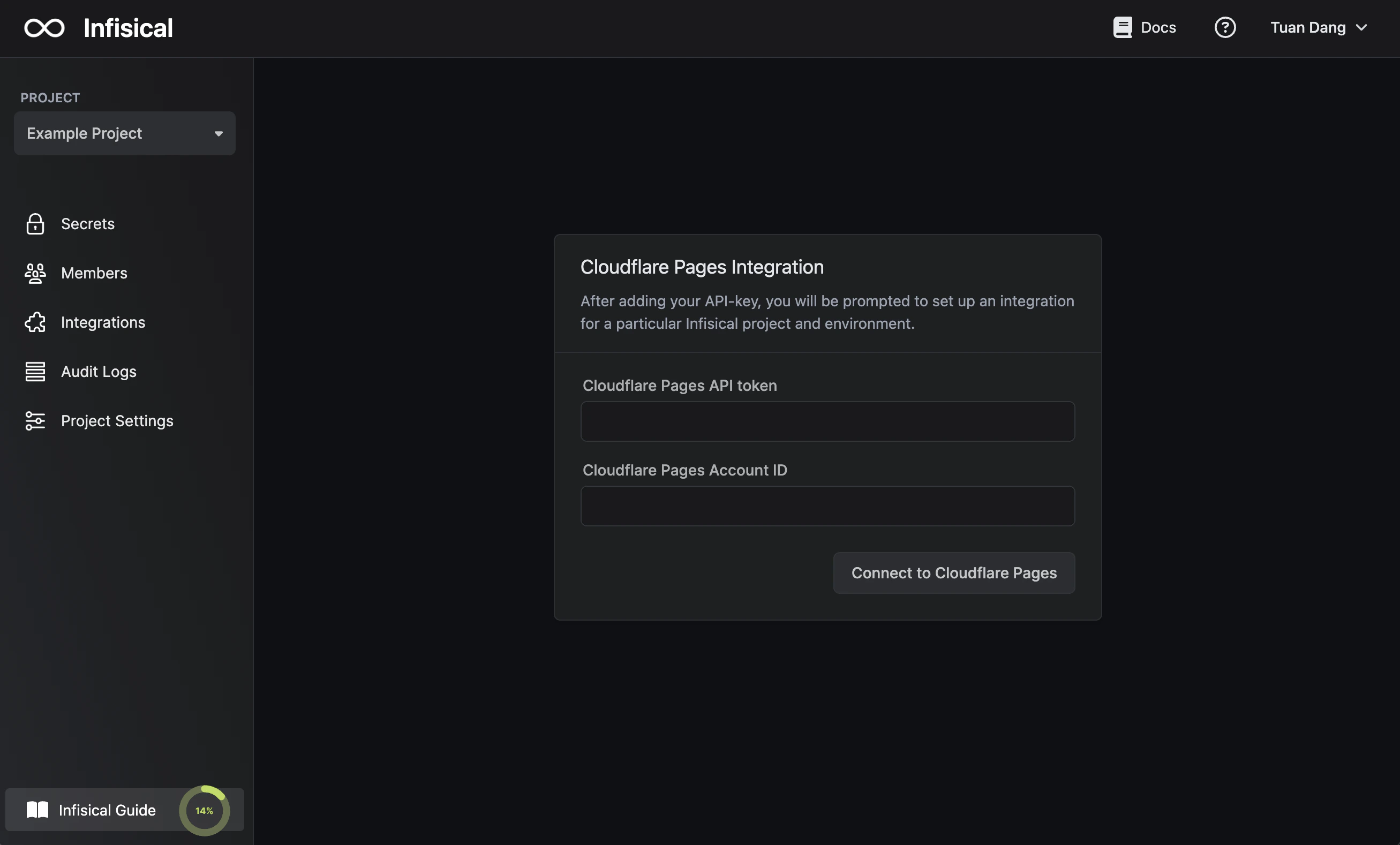The height and width of the screenshot is (845, 1400).
Task: Click the Infisical Guide open book icon
Action: coord(37,810)
